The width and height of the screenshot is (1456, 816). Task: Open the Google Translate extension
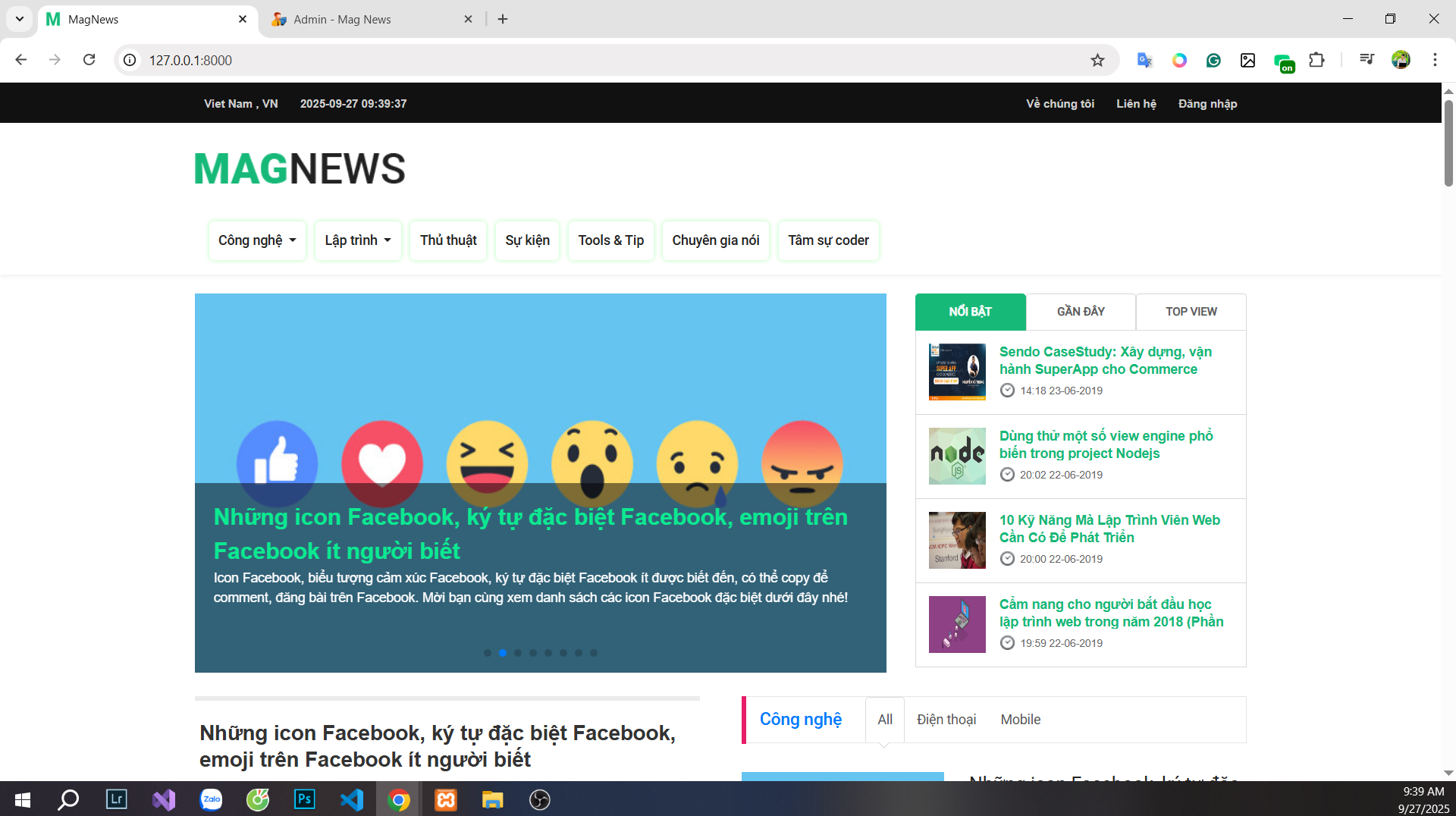[x=1144, y=60]
